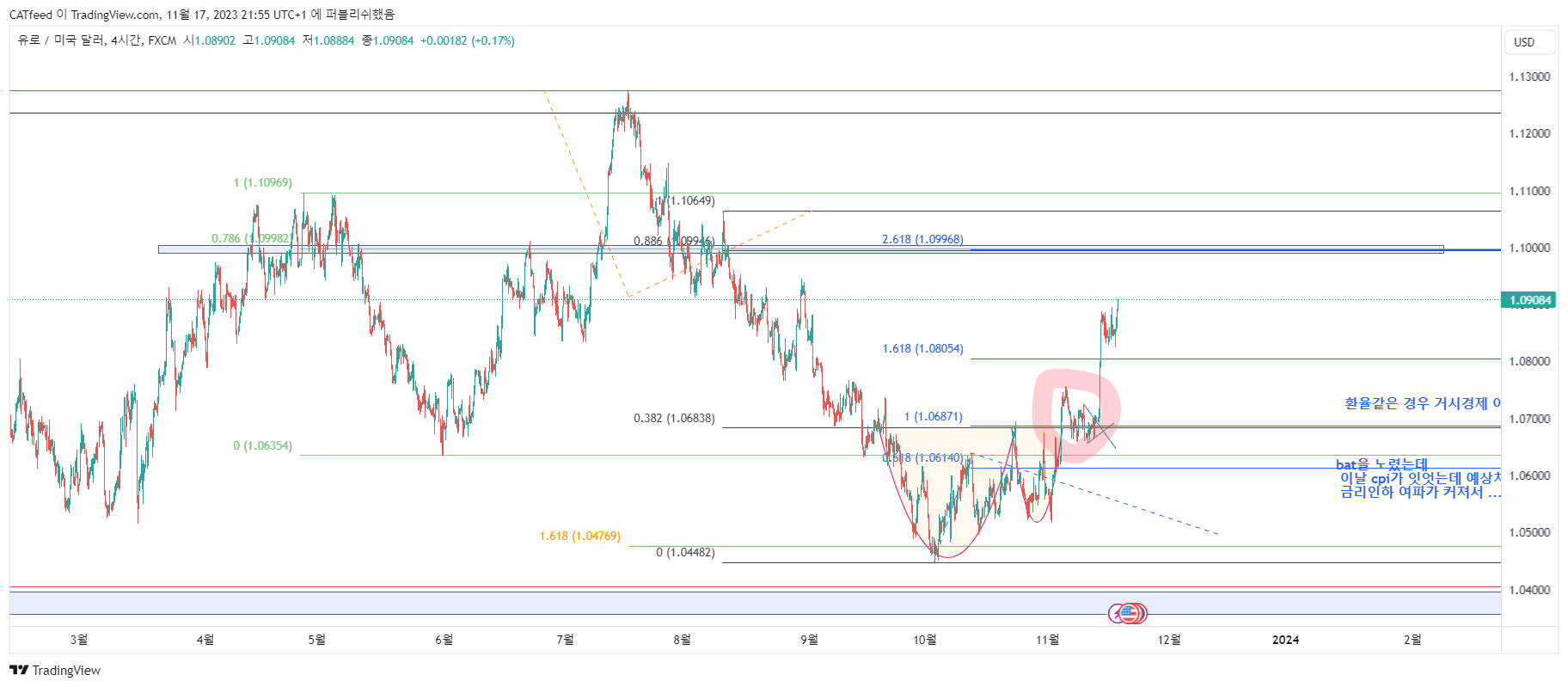Click the purple lightning event marker
The image size is (1568, 687).
click(1117, 613)
